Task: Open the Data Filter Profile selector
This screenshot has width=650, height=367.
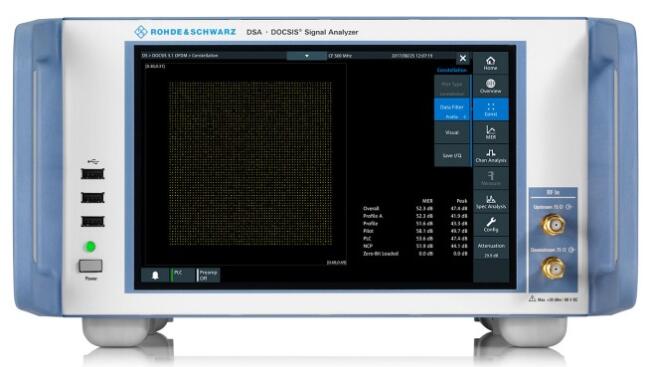Action: tap(452, 109)
